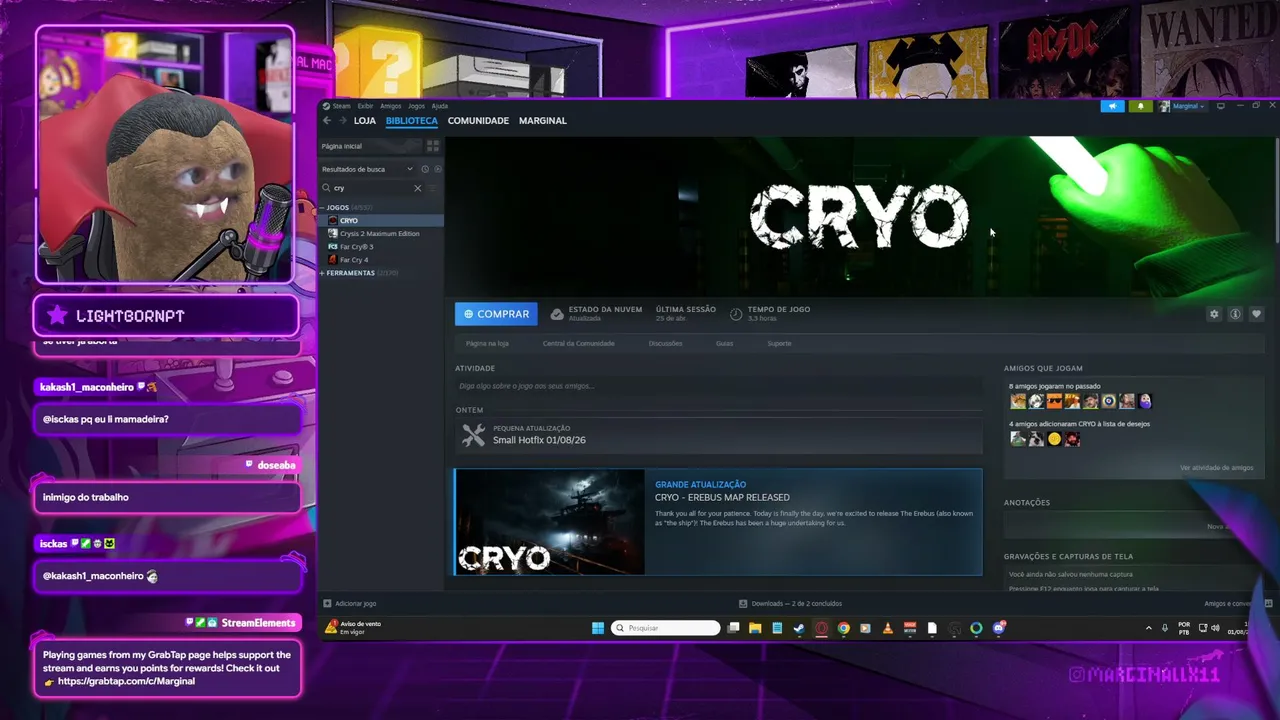This screenshot has width=1280, height=720.
Task: Click the Windows taskbar search box
Action: point(666,628)
